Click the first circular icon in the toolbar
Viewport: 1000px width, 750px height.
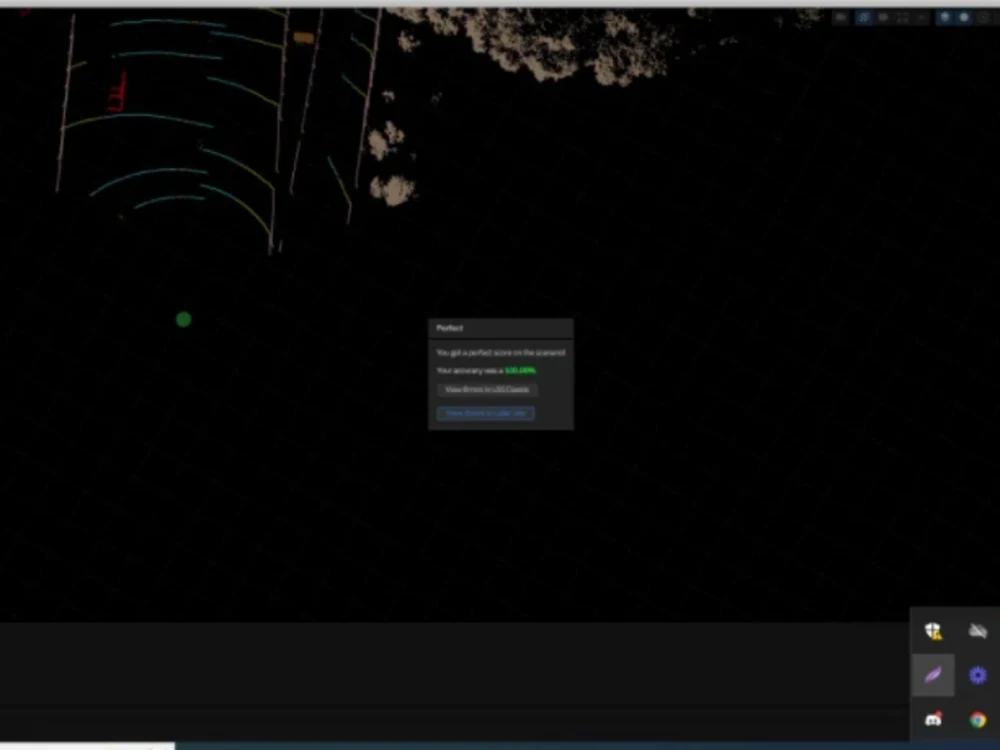pyautogui.click(x=945, y=17)
